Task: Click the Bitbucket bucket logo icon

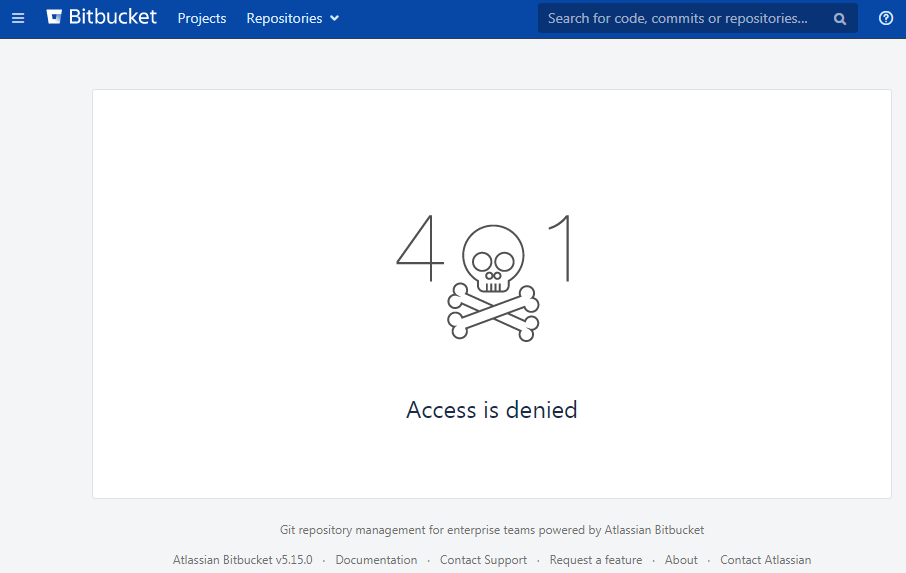Action: (x=54, y=17)
